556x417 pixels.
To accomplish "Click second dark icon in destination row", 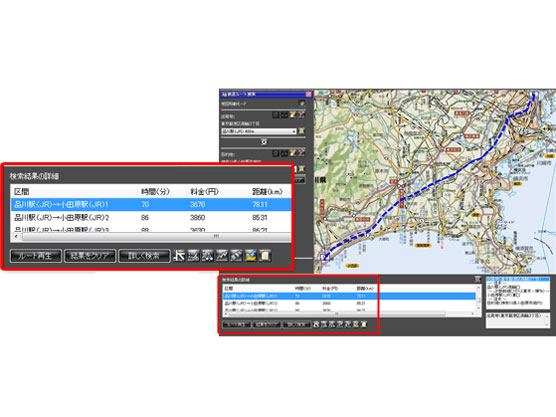I will [x=284, y=153].
